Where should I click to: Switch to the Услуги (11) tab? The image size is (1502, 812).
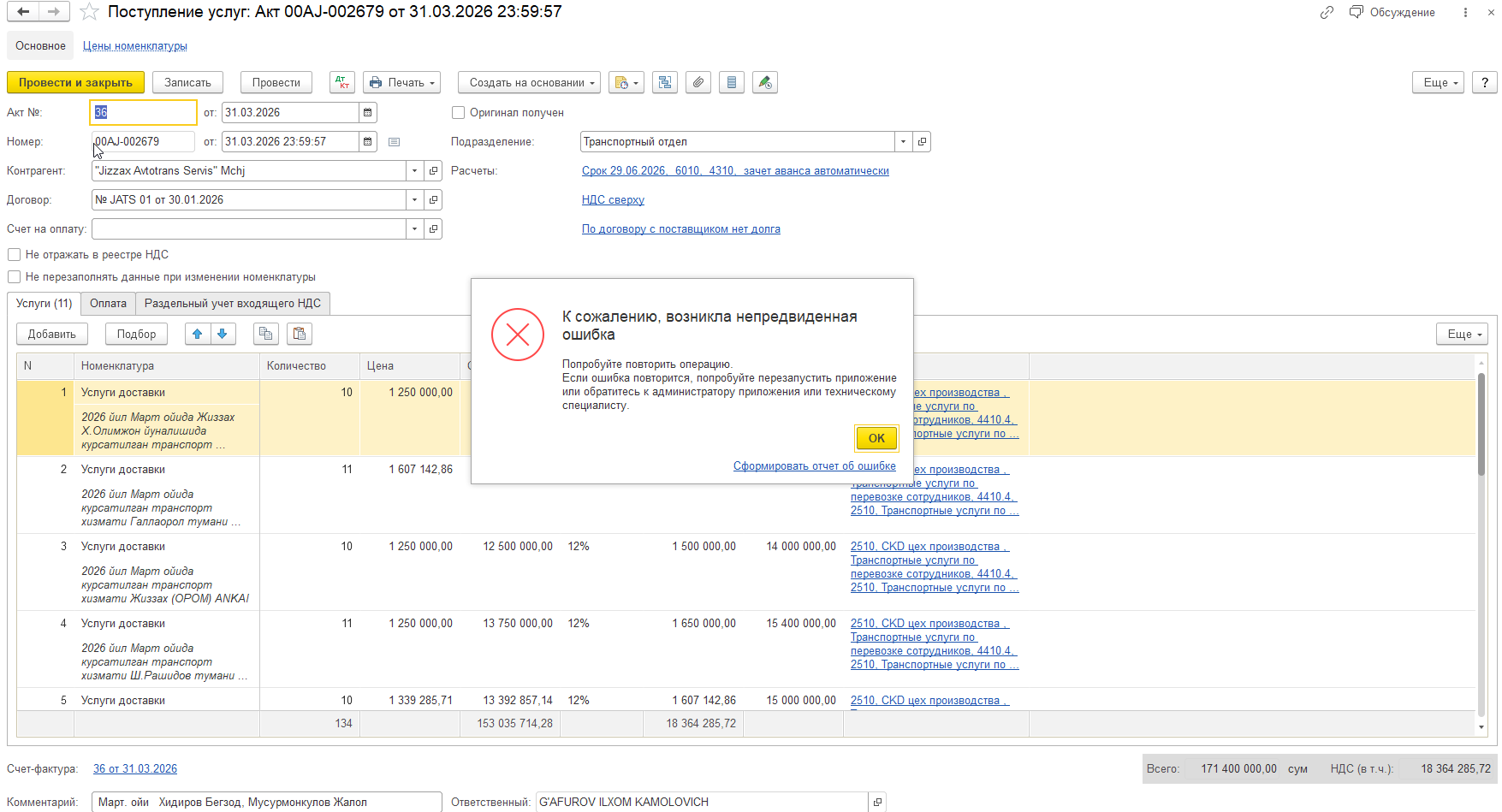(x=45, y=303)
